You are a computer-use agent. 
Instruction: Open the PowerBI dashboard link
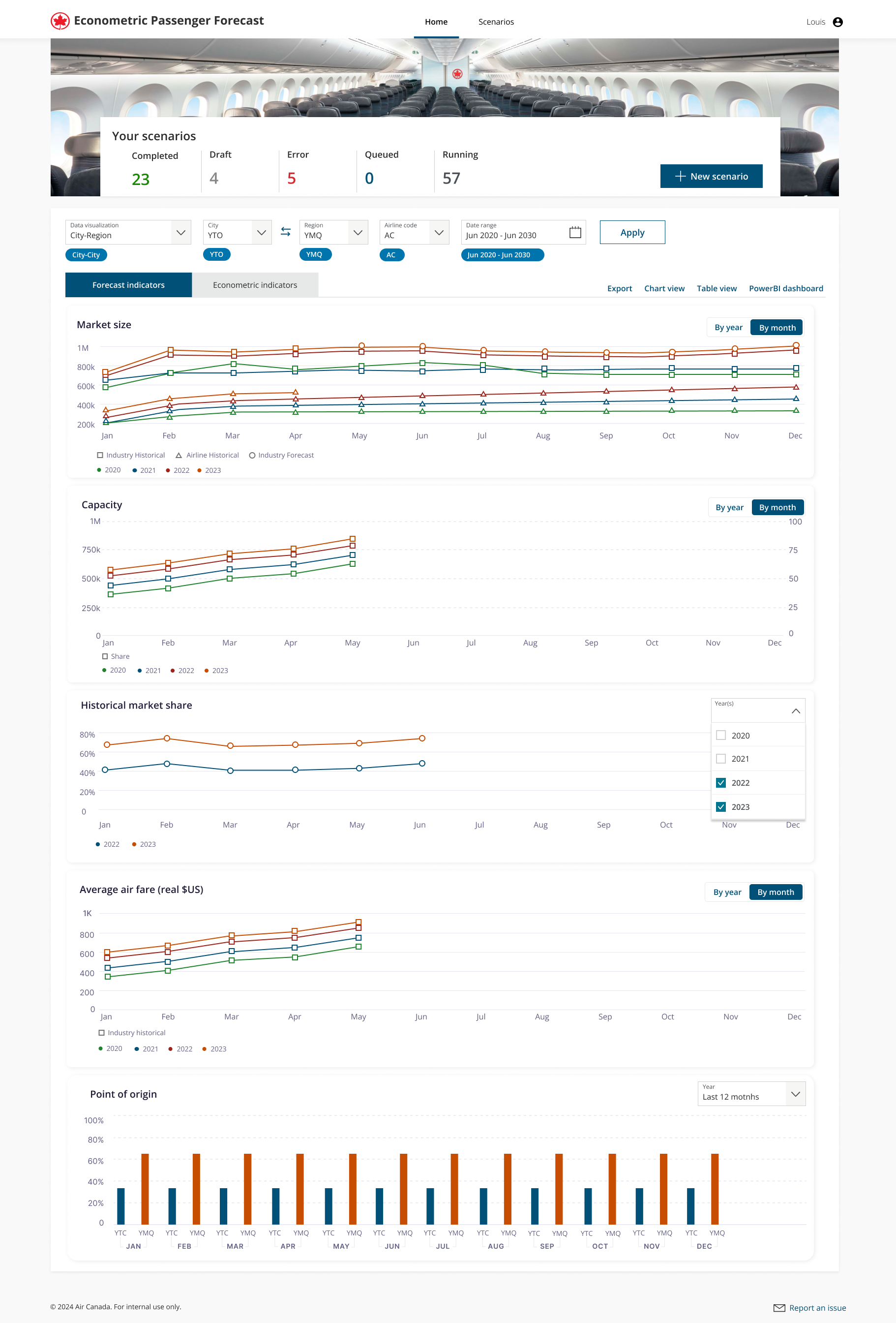(786, 289)
